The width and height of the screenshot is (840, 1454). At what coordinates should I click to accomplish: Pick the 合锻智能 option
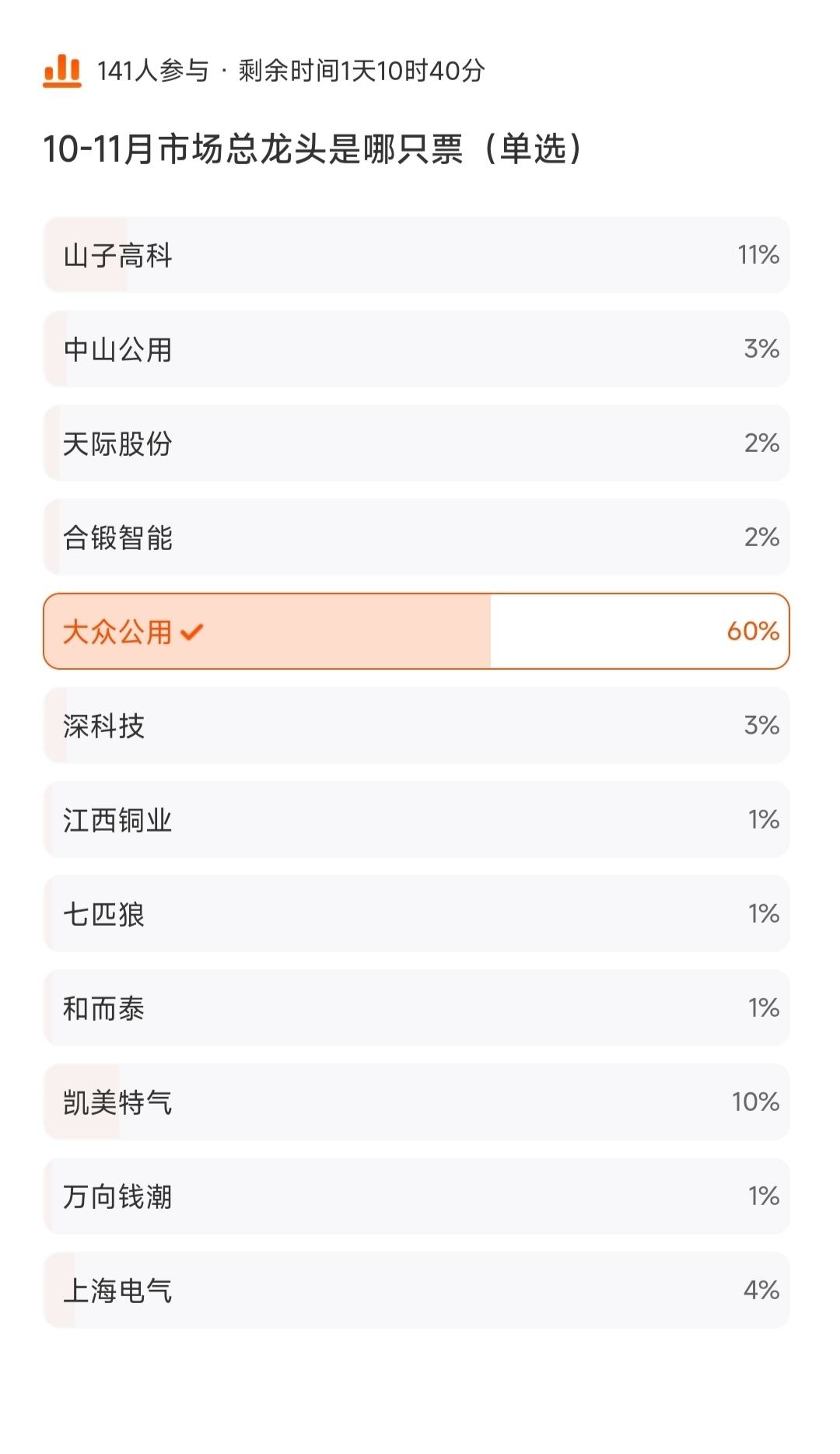point(416,538)
